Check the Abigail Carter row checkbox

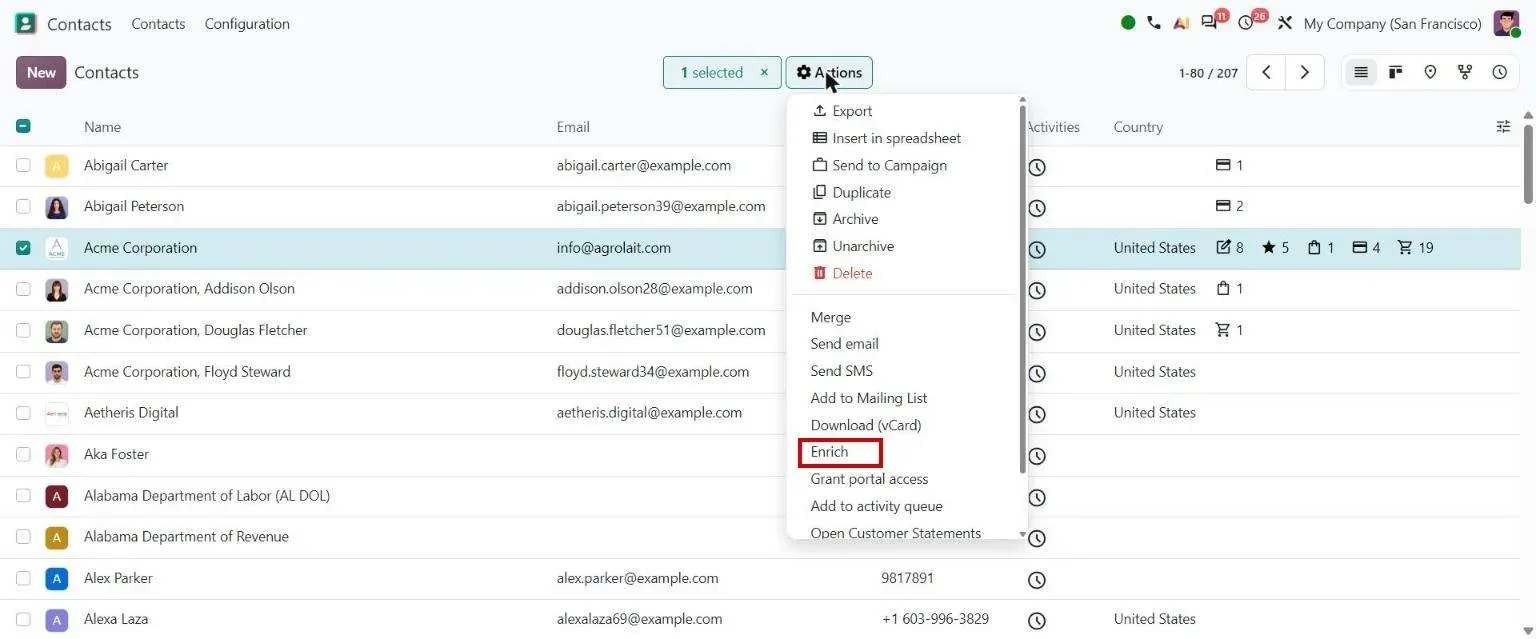point(23,165)
